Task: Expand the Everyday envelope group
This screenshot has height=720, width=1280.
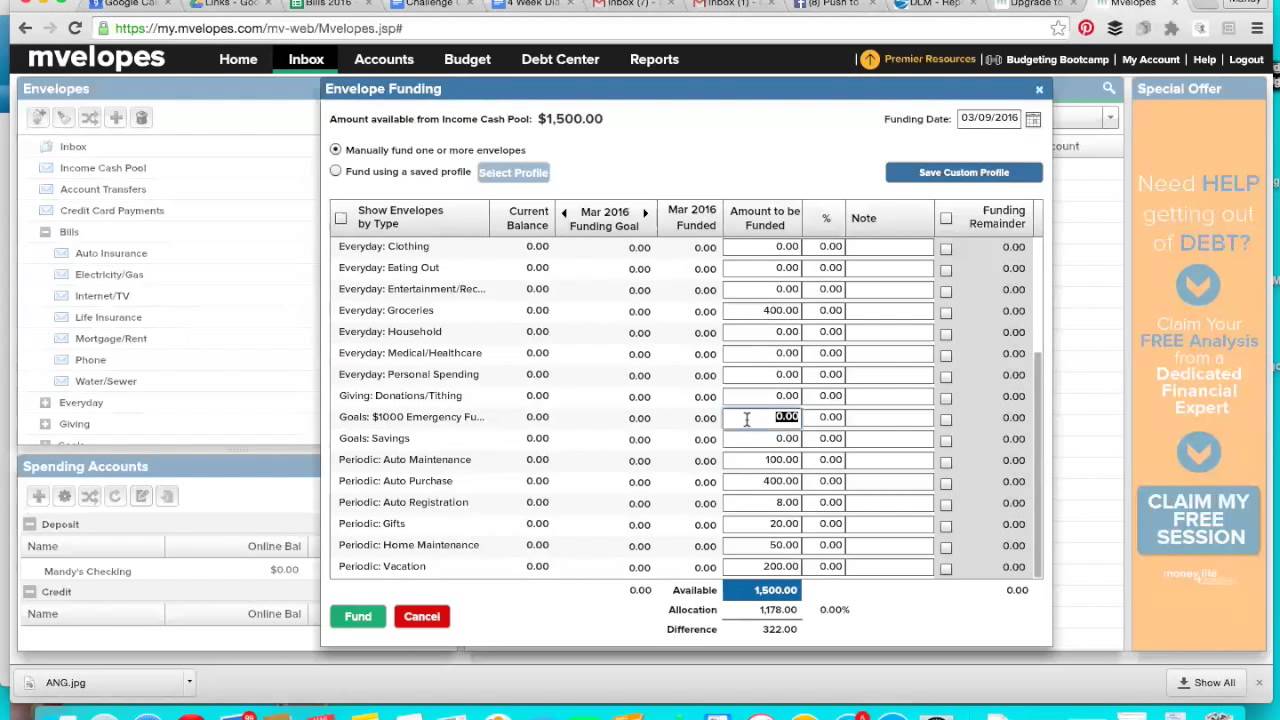Action: click(45, 403)
